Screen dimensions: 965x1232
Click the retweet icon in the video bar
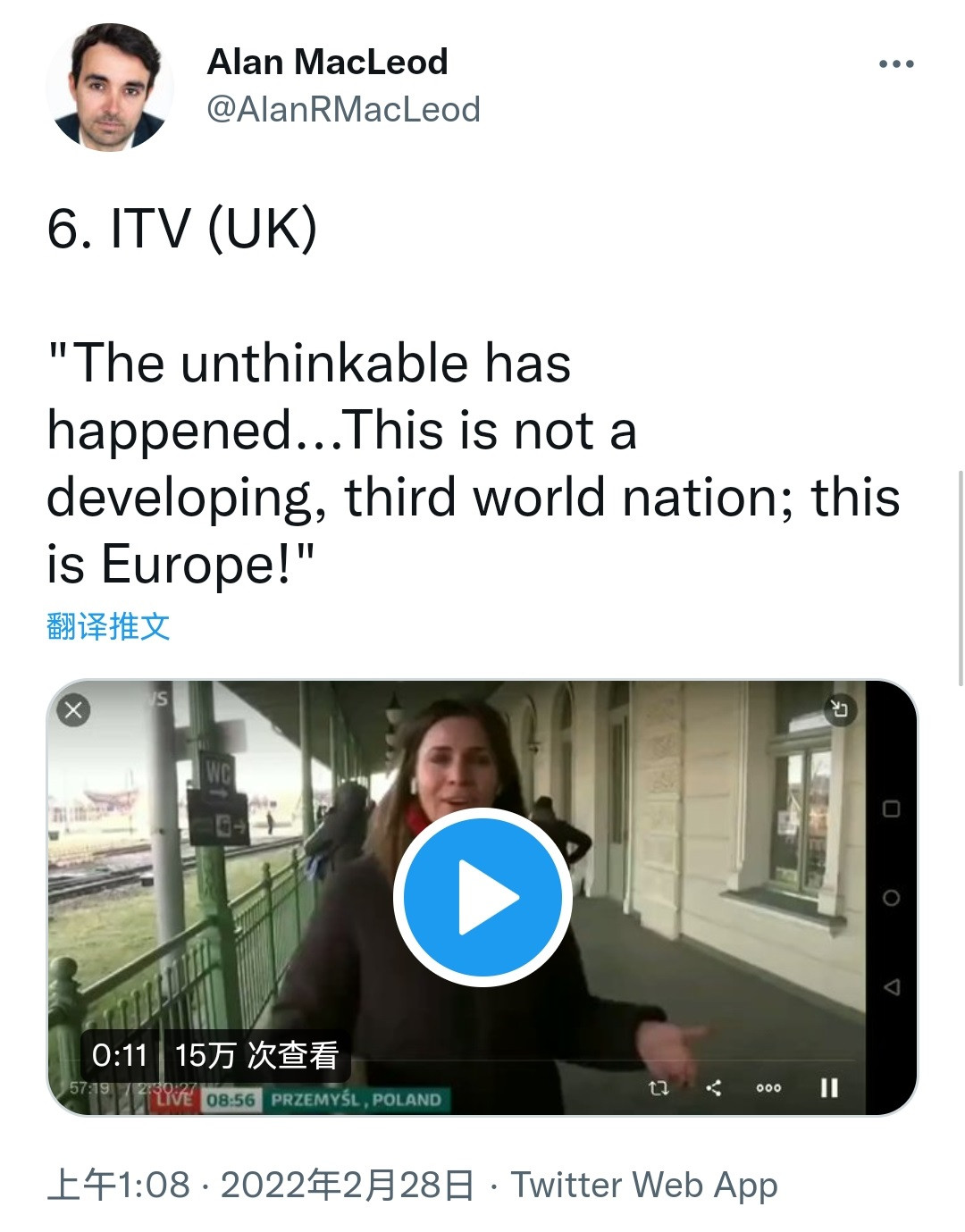658,1087
